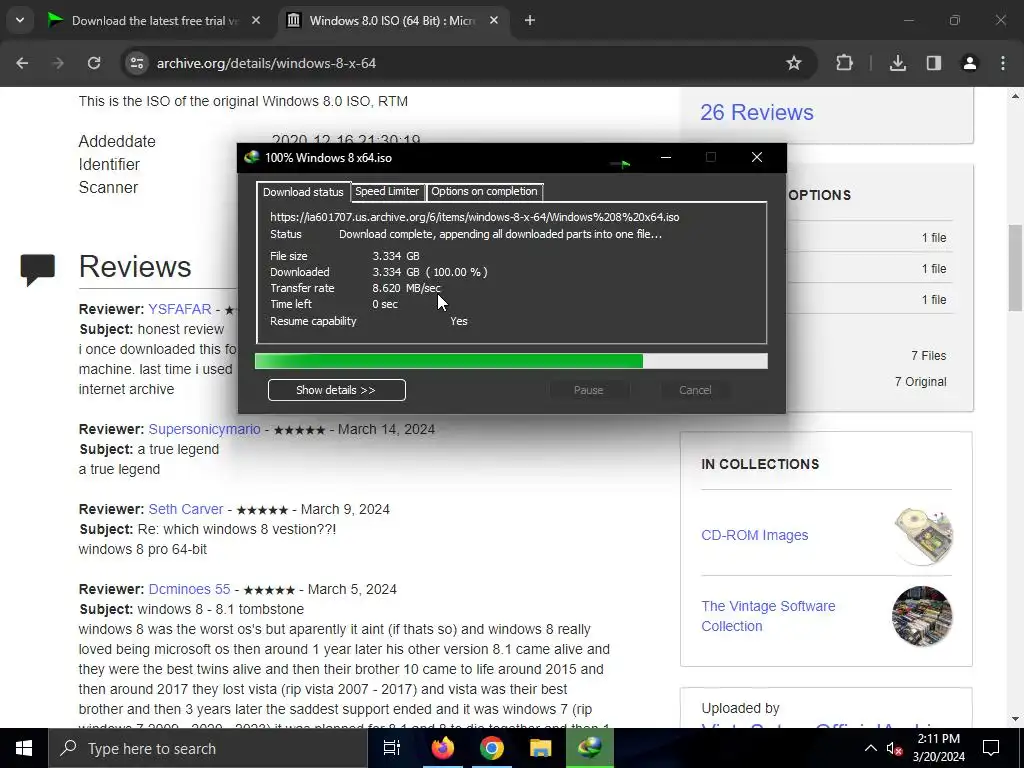Open reviewer Supersonicymario profile

[x=204, y=429]
